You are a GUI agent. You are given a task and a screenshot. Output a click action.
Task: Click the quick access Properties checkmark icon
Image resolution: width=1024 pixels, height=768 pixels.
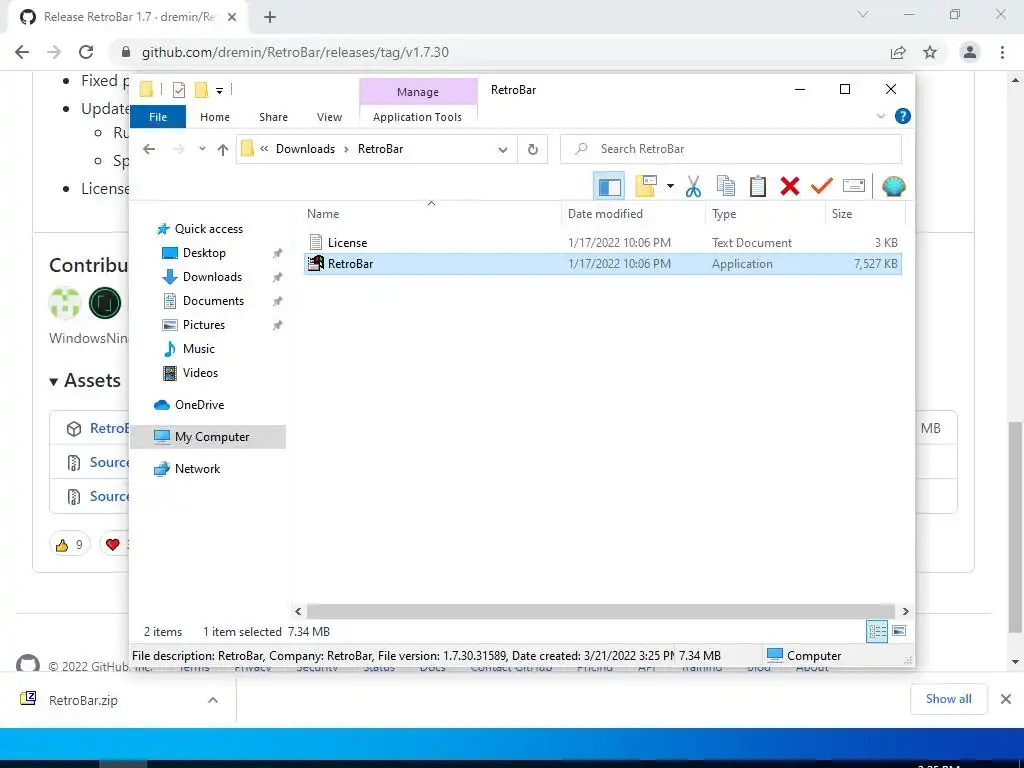click(179, 90)
